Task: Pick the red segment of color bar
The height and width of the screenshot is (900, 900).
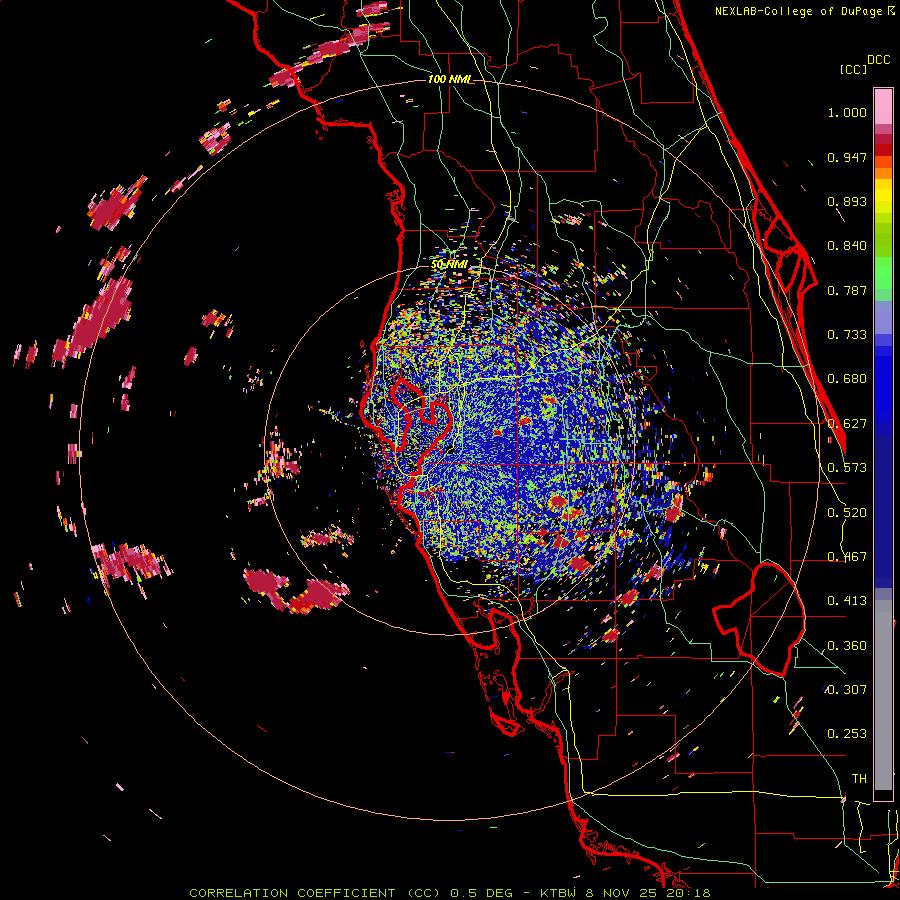Action: 883,150
